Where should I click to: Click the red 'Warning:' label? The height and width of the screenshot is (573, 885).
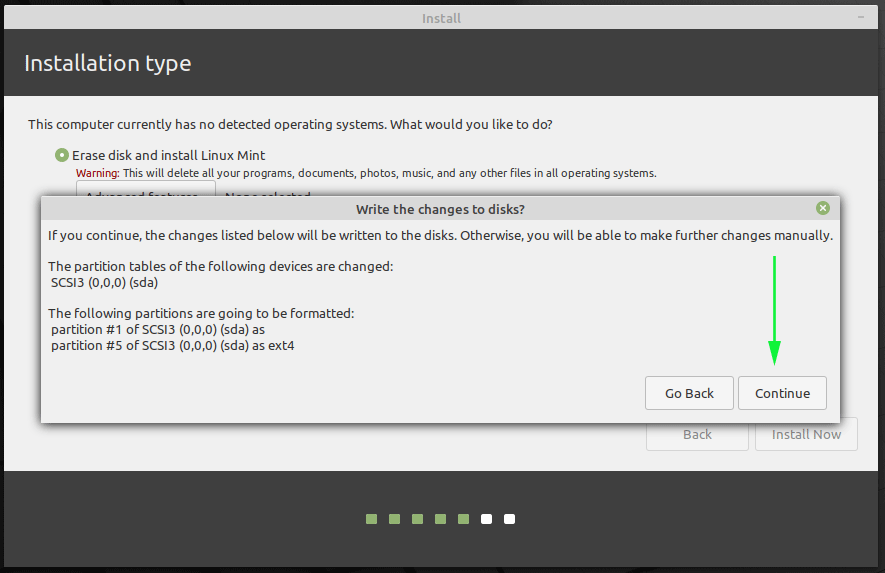click(98, 173)
